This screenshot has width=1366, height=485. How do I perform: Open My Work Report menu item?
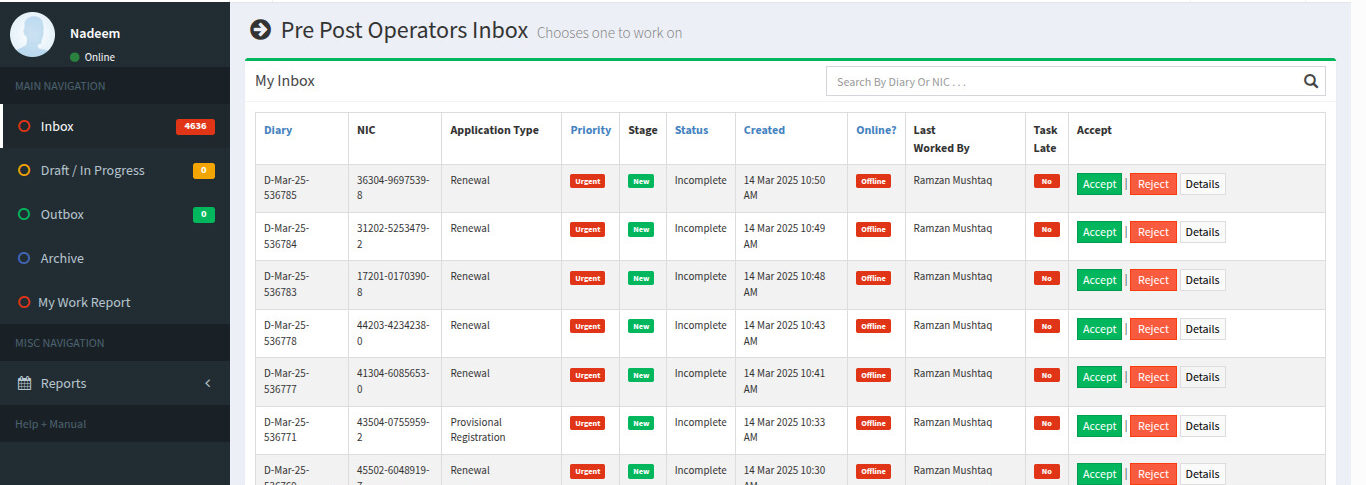tap(115, 303)
